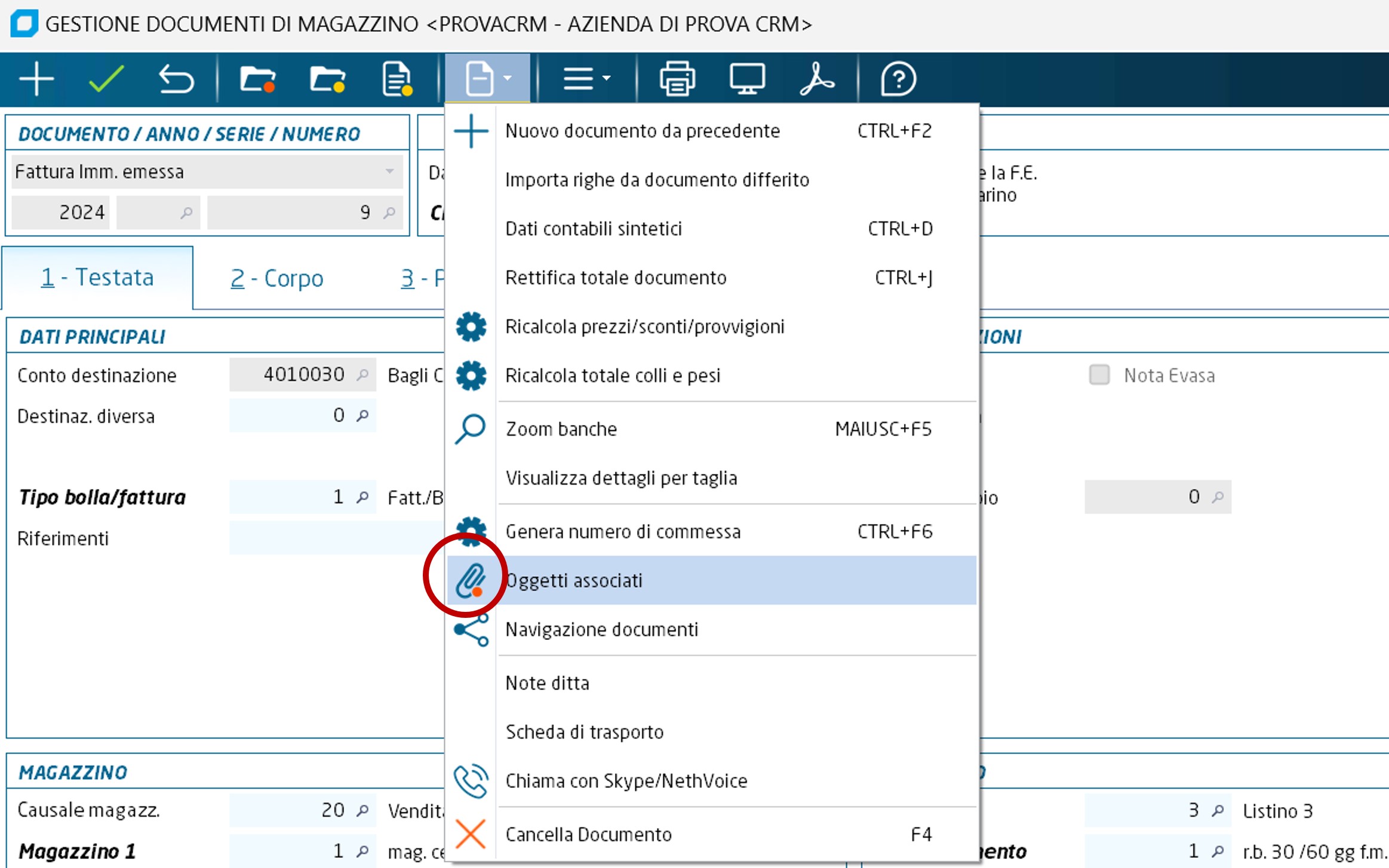The image size is (1389, 868).
Task: Toggle the Nota Evasa checkbox
Action: pos(1099,375)
